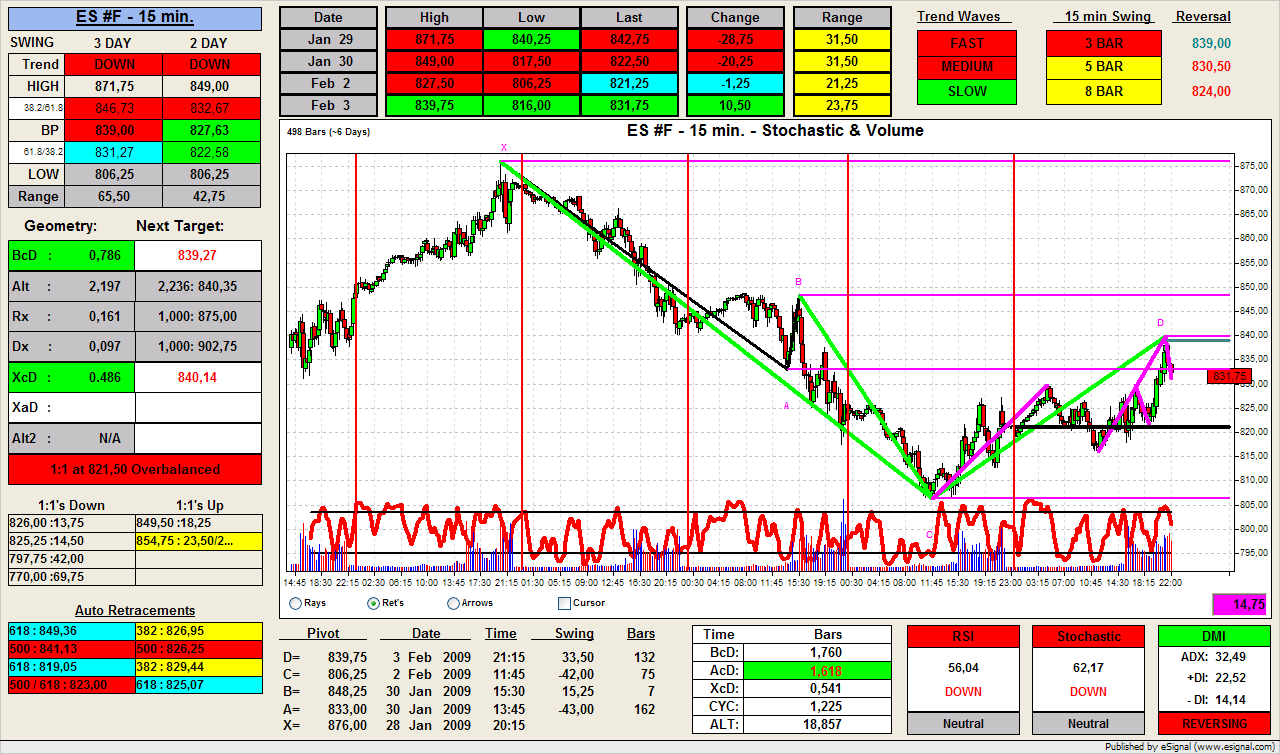Image resolution: width=1280 pixels, height=754 pixels.
Task: Click the 10,50 Change cell for Feb 3
Action: [x=735, y=105]
